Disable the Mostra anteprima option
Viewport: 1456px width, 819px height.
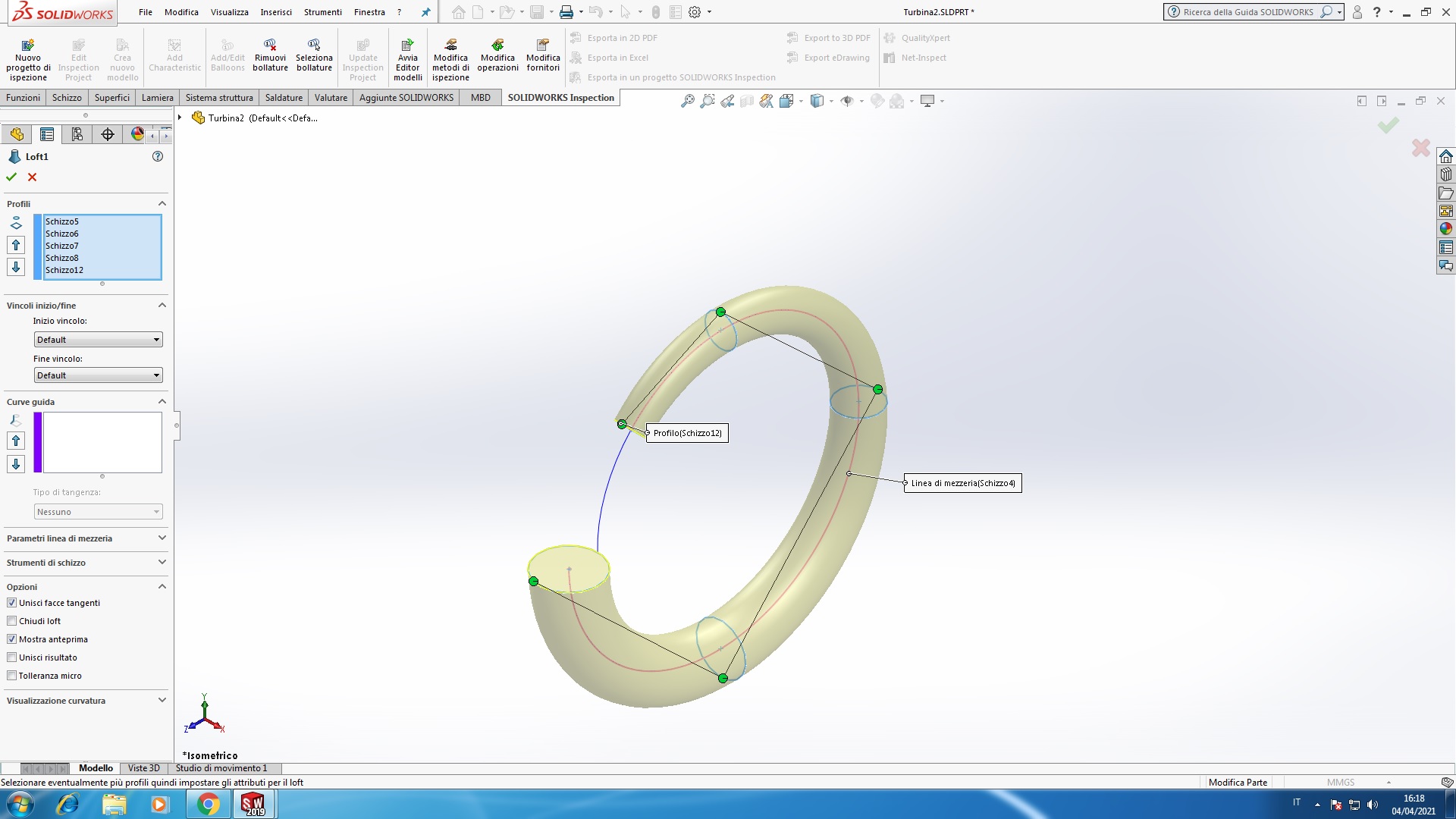pos(11,639)
